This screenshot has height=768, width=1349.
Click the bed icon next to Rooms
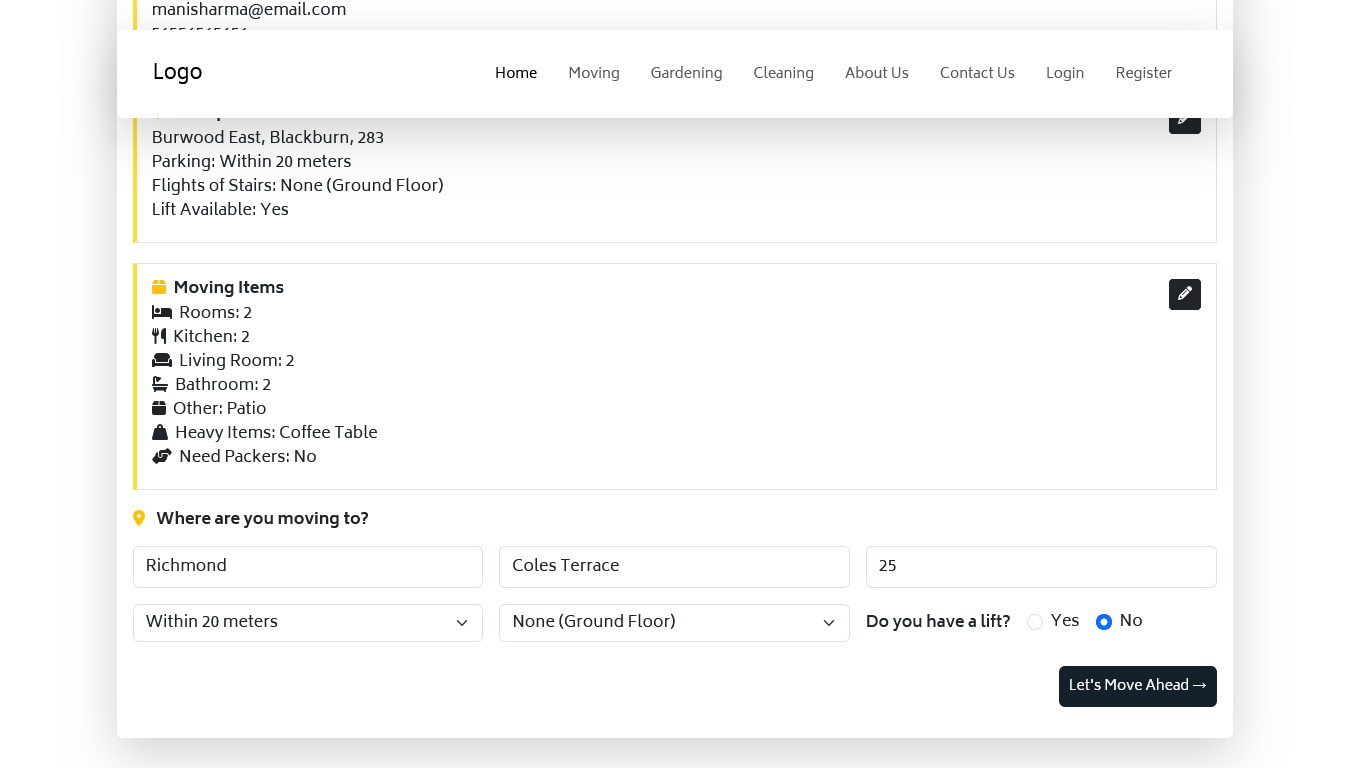pos(162,313)
